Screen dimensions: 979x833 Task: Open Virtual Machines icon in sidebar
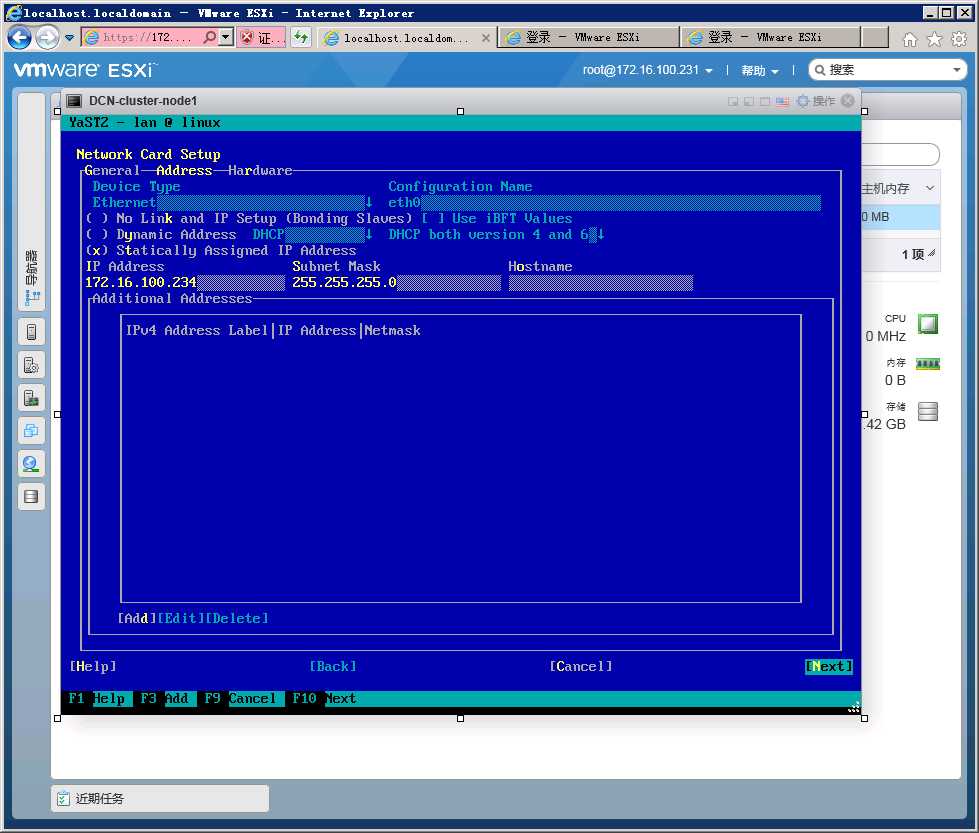31,431
